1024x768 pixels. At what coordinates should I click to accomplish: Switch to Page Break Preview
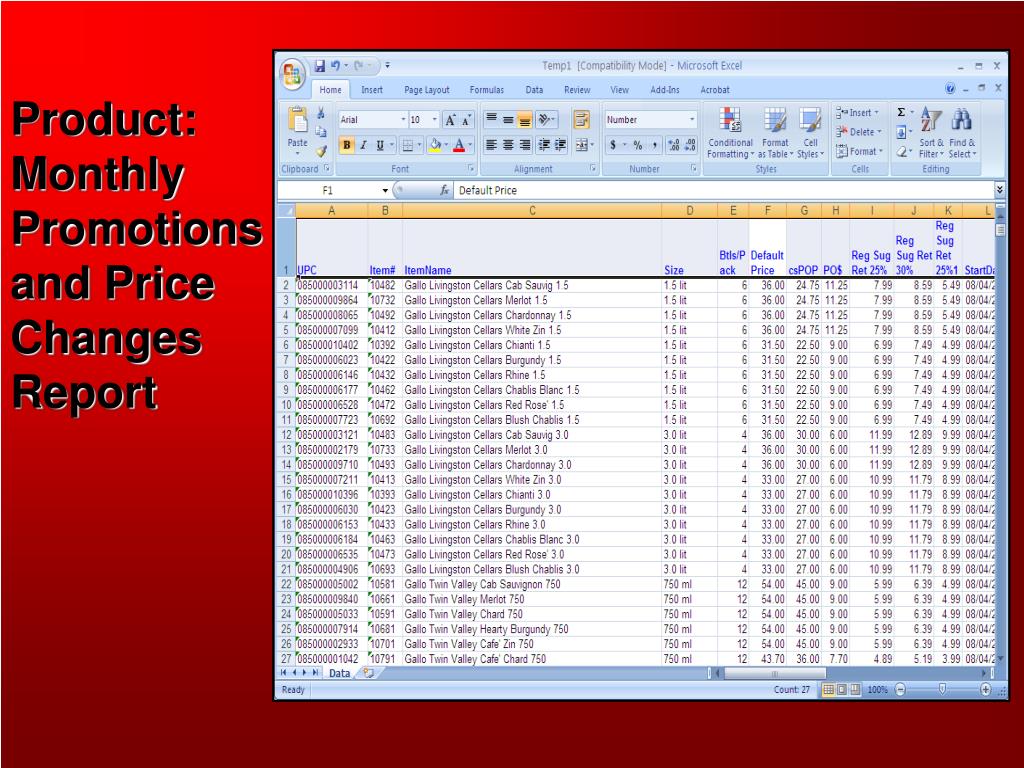pyautogui.click(x=855, y=690)
